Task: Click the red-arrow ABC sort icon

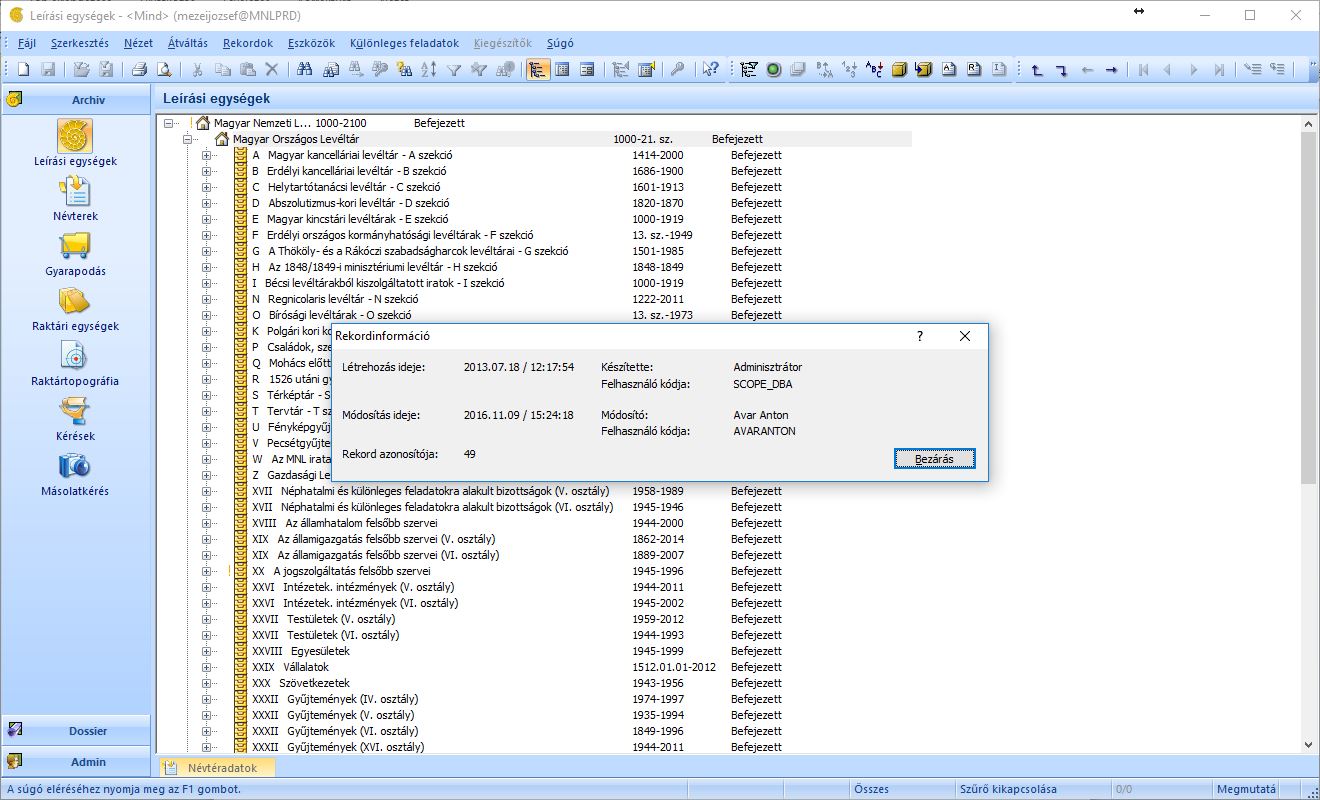Action: (874, 70)
